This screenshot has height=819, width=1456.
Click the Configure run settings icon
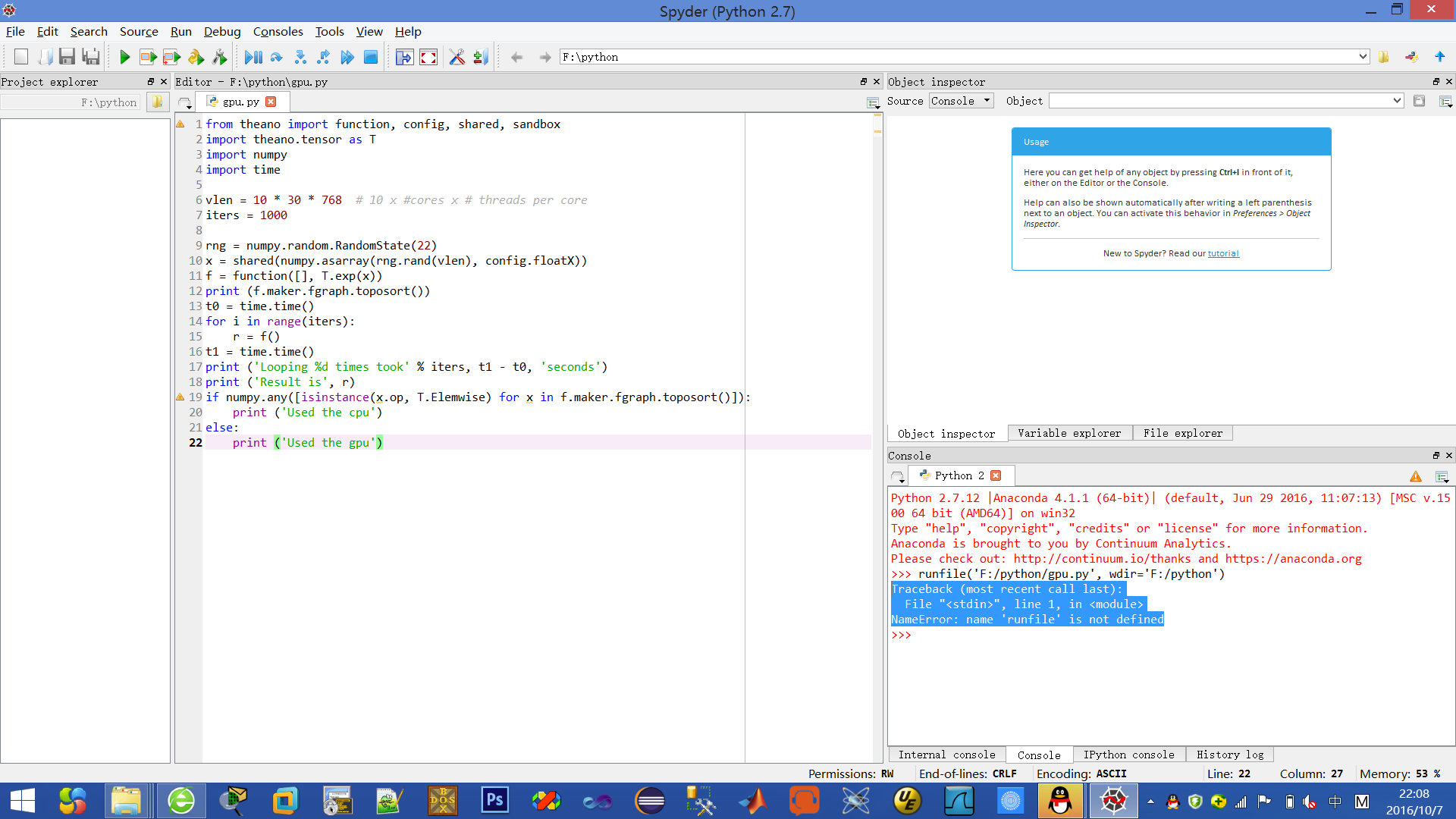[219, 57]
